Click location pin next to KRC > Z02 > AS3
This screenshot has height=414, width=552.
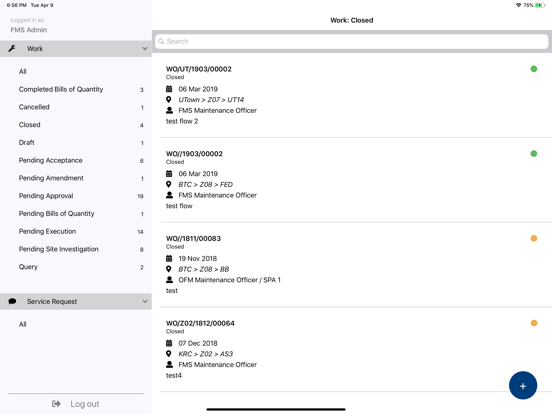[169, 354]
